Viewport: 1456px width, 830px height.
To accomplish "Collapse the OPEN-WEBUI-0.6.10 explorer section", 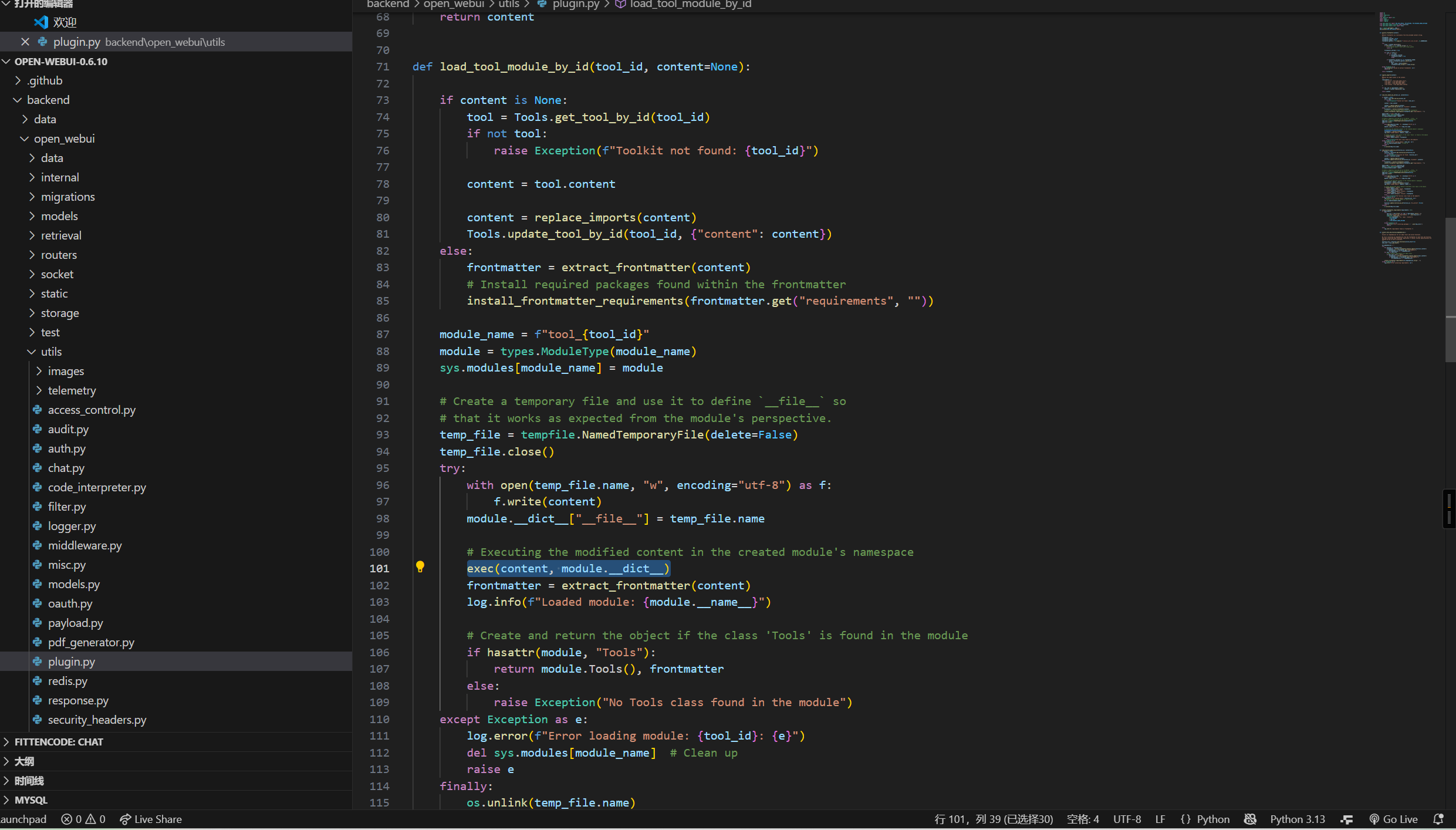I will tap(60, 62).
